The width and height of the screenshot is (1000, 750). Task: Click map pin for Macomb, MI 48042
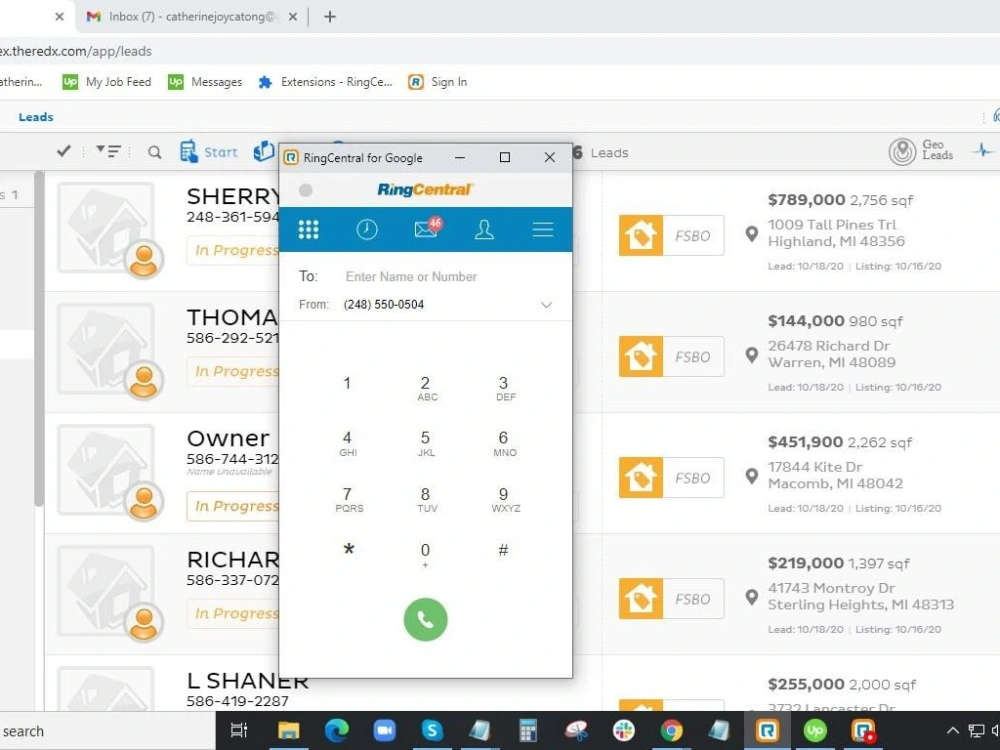[752, 476]
